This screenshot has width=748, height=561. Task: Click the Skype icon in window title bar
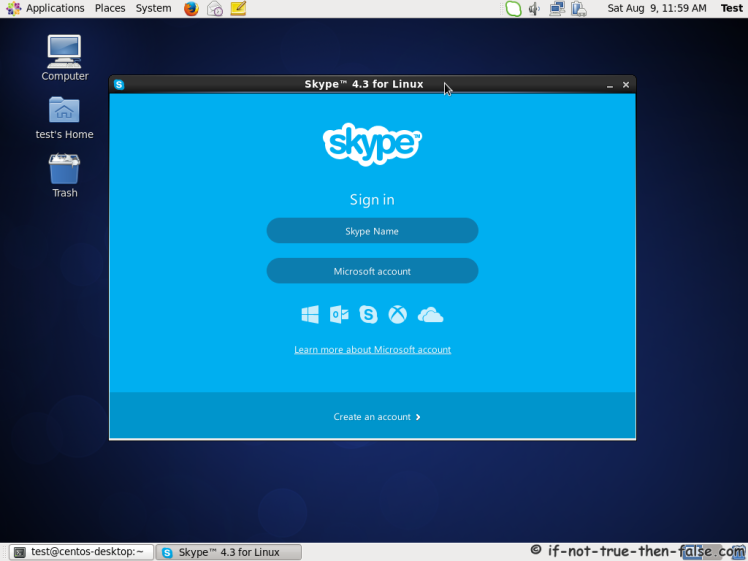[x=119, y=85]
